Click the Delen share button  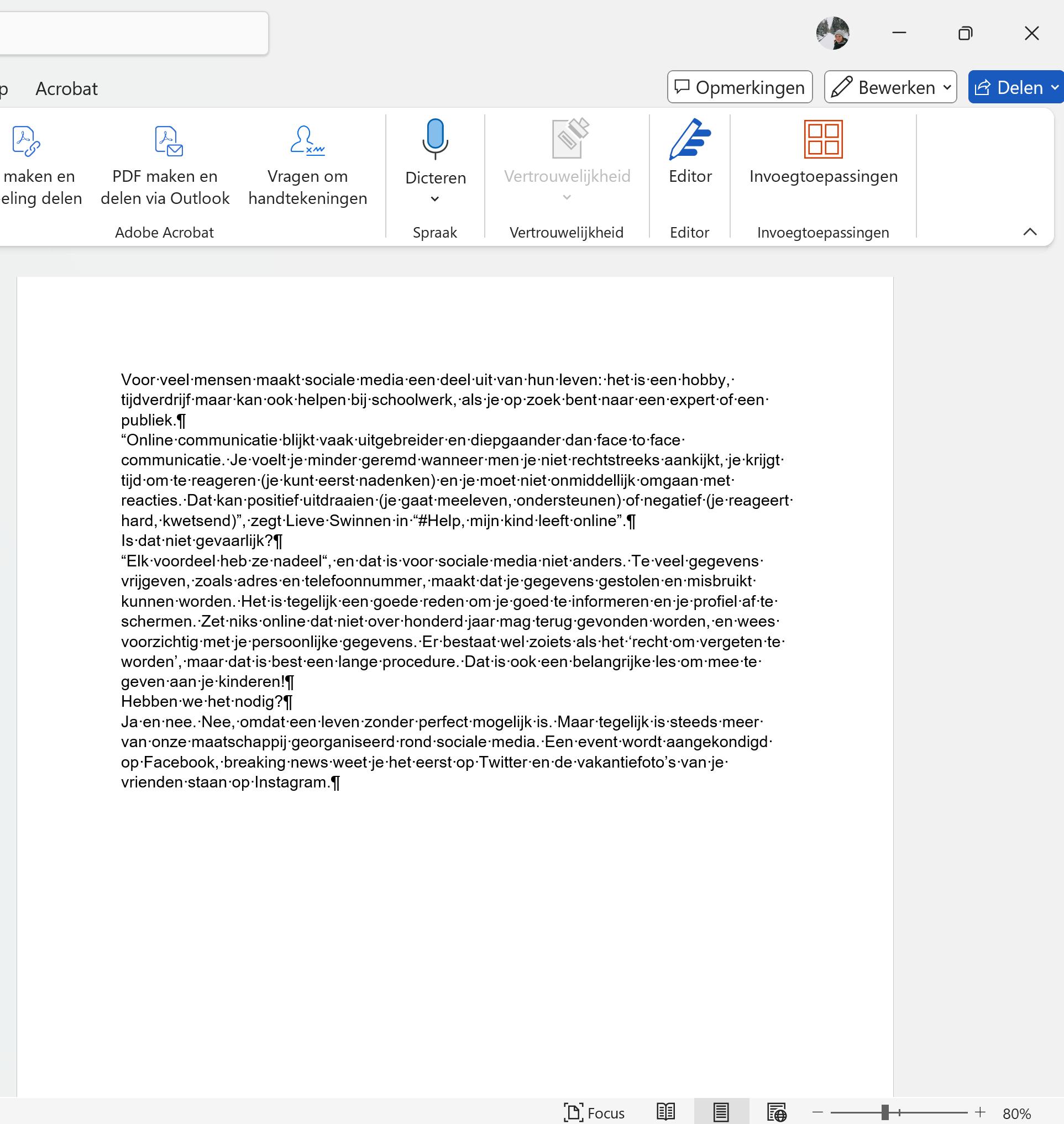coord(1014,87)
